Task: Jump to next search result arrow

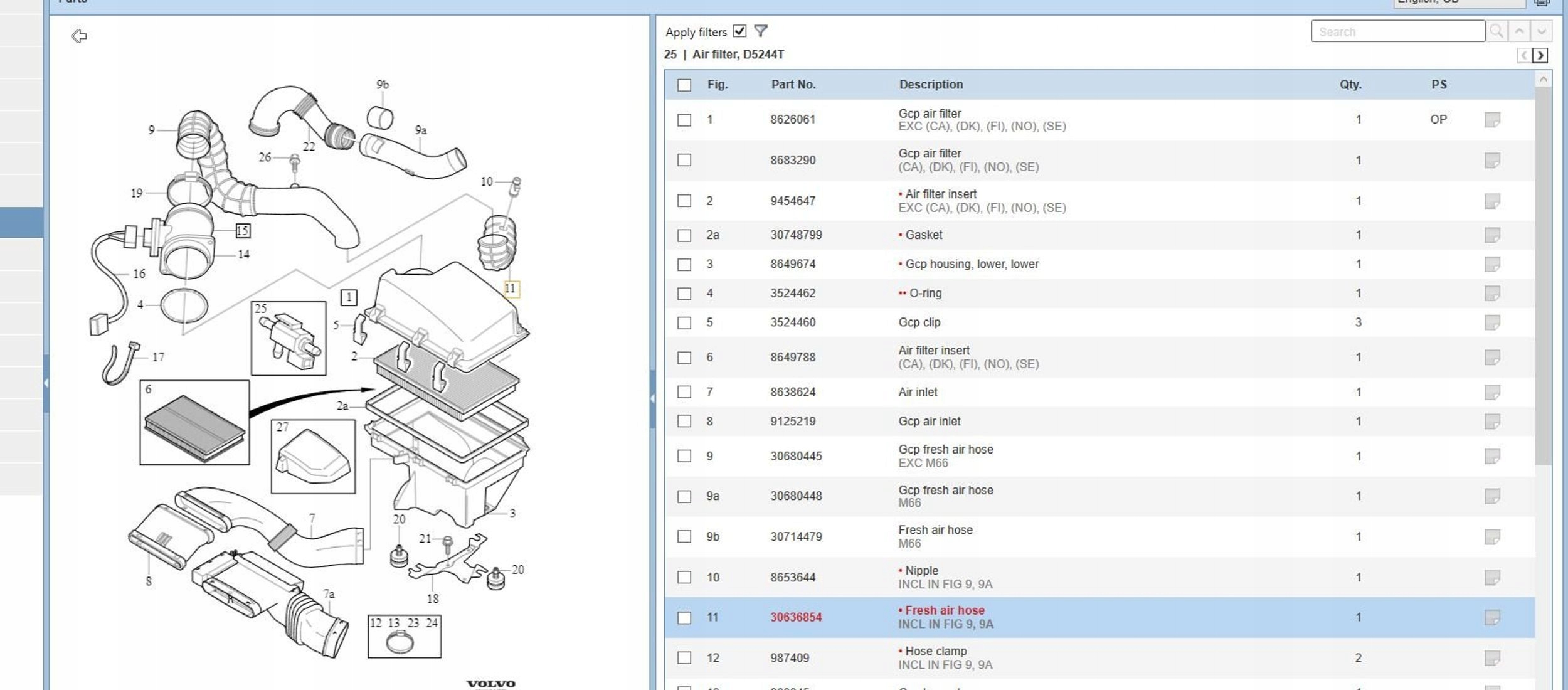Action: (x=1541, y=31)
